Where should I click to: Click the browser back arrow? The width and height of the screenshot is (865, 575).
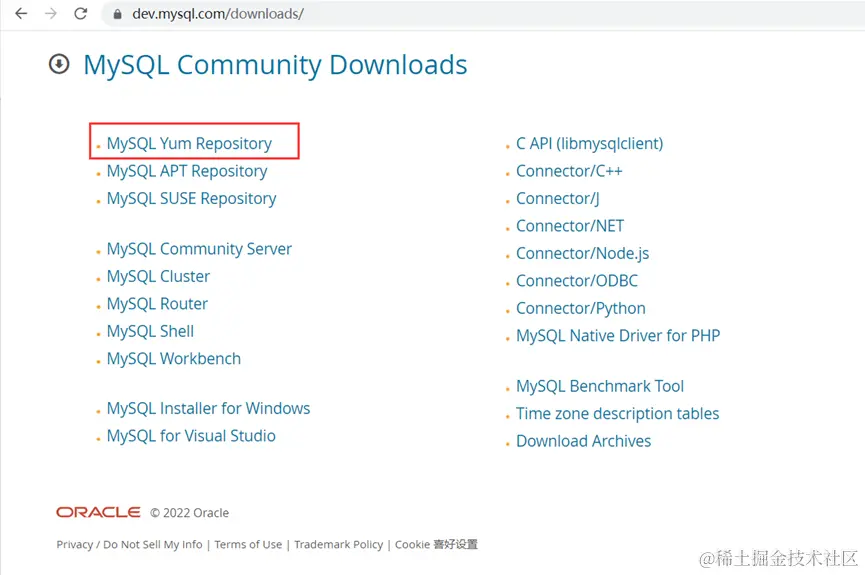click(21, 14)
